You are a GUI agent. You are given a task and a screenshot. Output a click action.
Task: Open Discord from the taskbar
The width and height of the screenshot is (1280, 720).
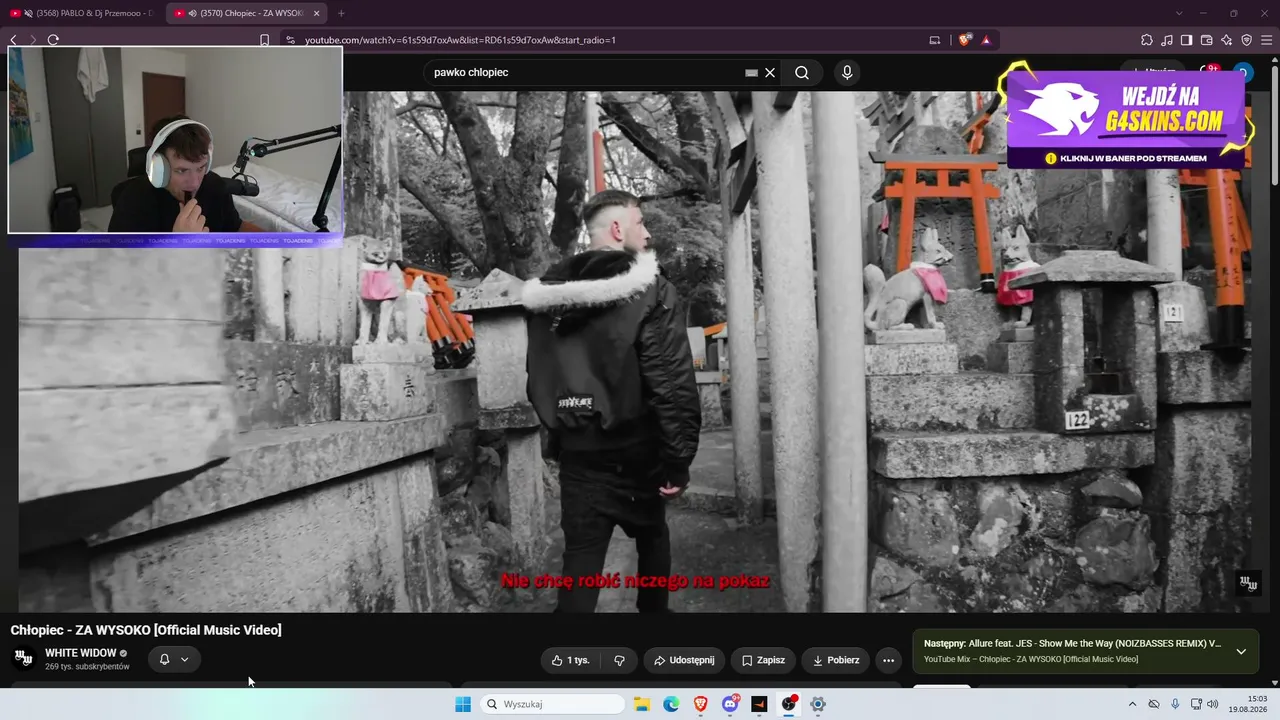tap(730, 704)
